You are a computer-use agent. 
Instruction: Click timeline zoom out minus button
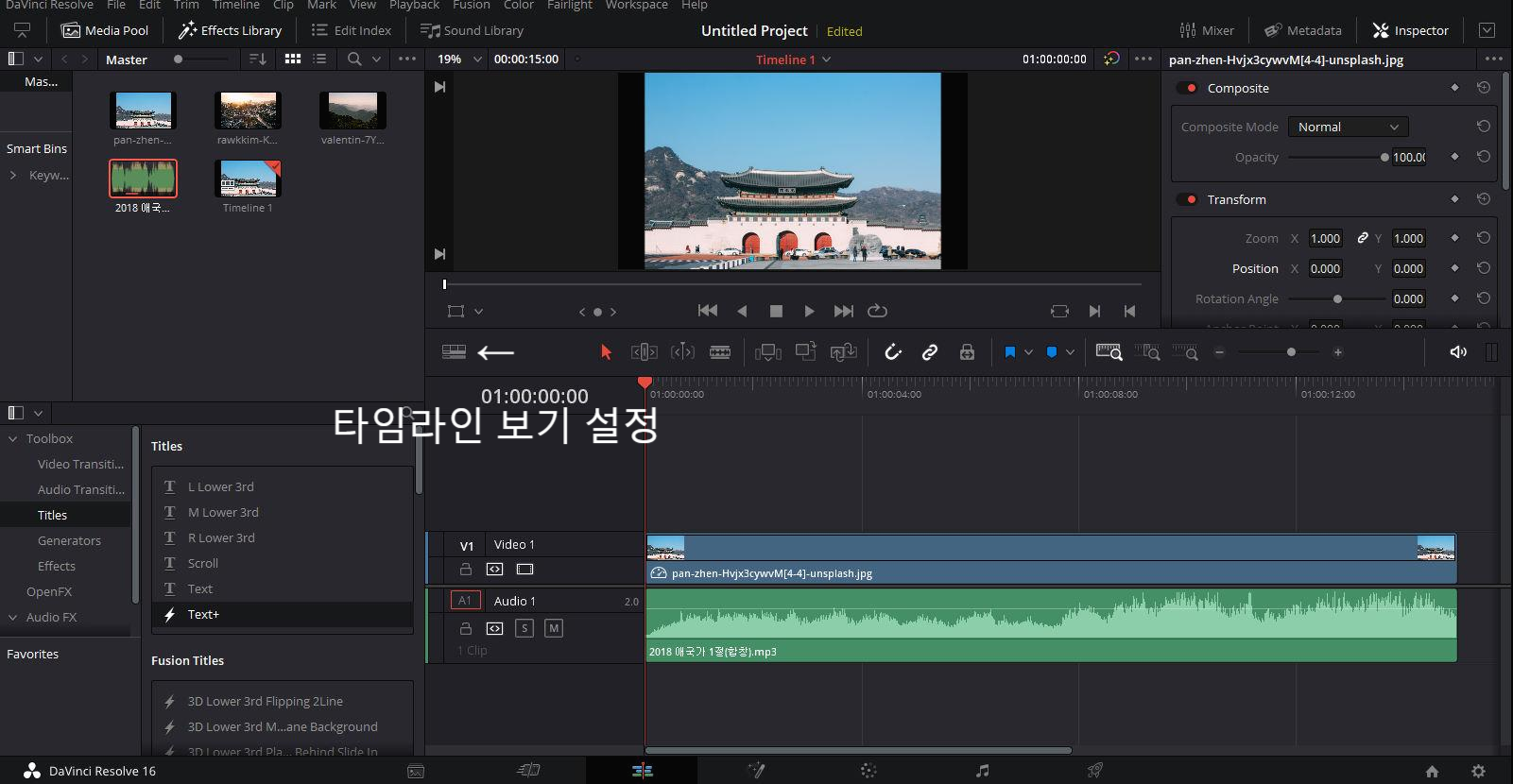coord(1219,352)
